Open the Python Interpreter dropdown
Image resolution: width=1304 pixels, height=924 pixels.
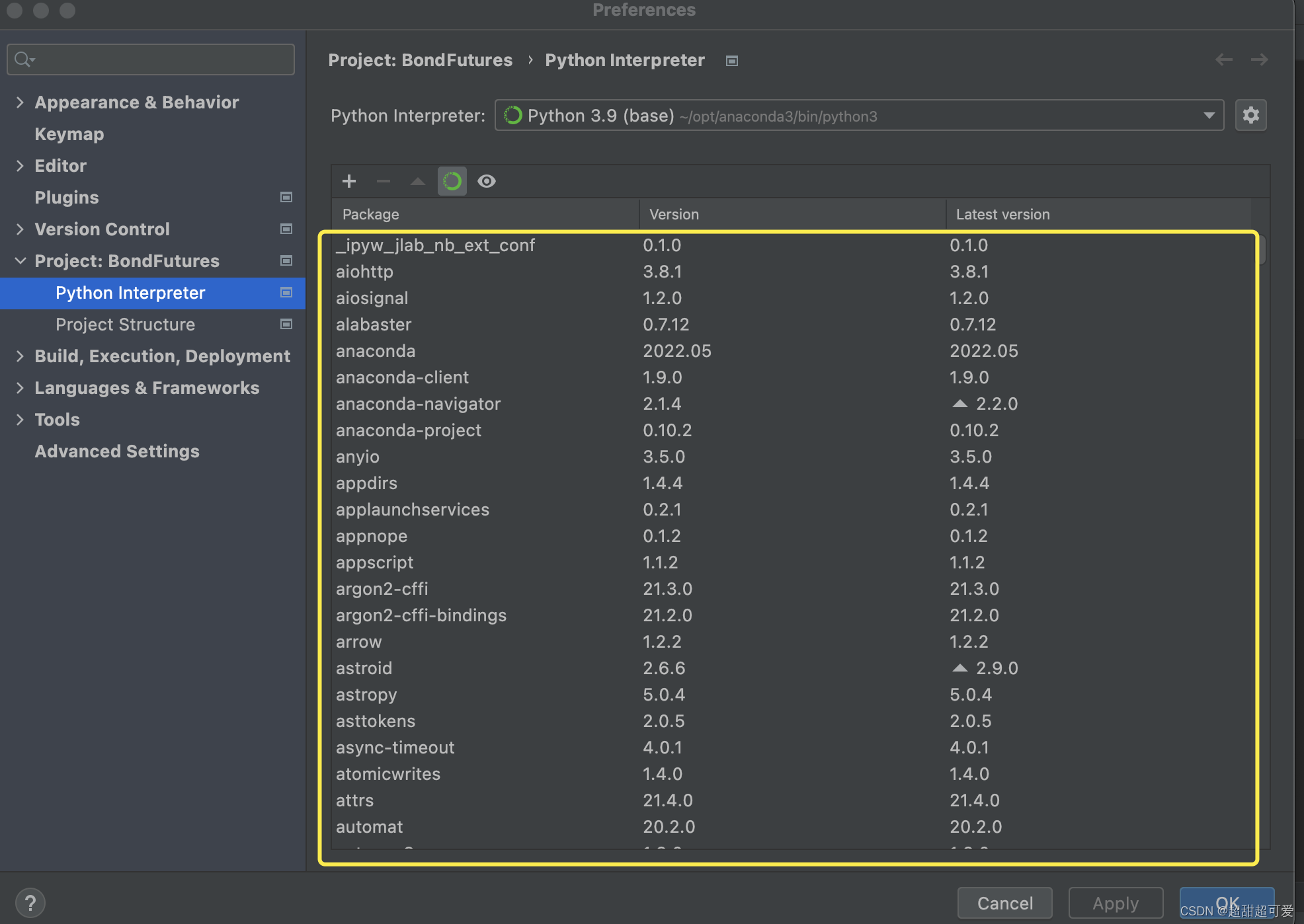[860, 116]
